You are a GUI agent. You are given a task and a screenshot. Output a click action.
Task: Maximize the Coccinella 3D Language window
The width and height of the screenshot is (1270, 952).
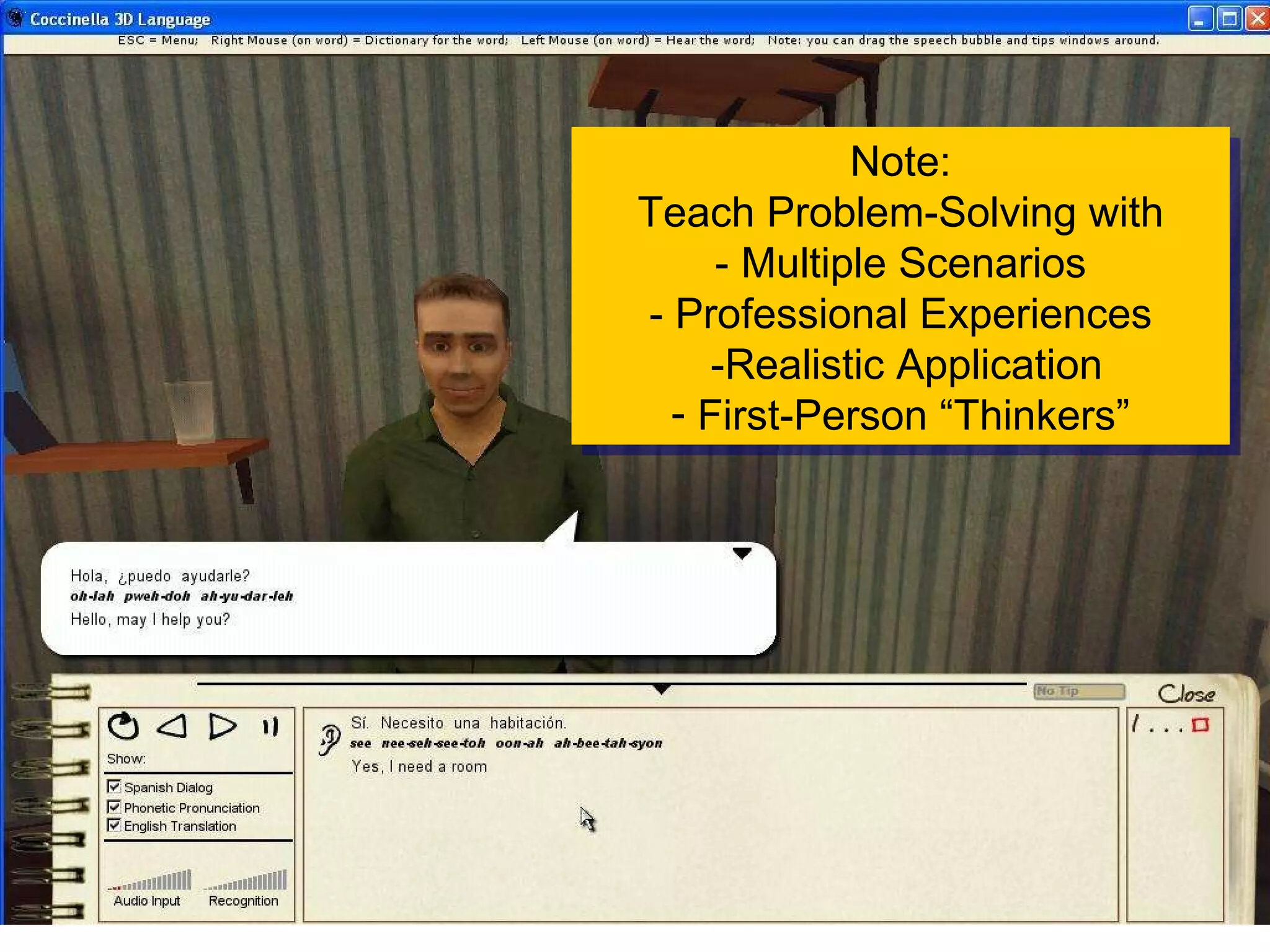click(x=1228, y=19)
